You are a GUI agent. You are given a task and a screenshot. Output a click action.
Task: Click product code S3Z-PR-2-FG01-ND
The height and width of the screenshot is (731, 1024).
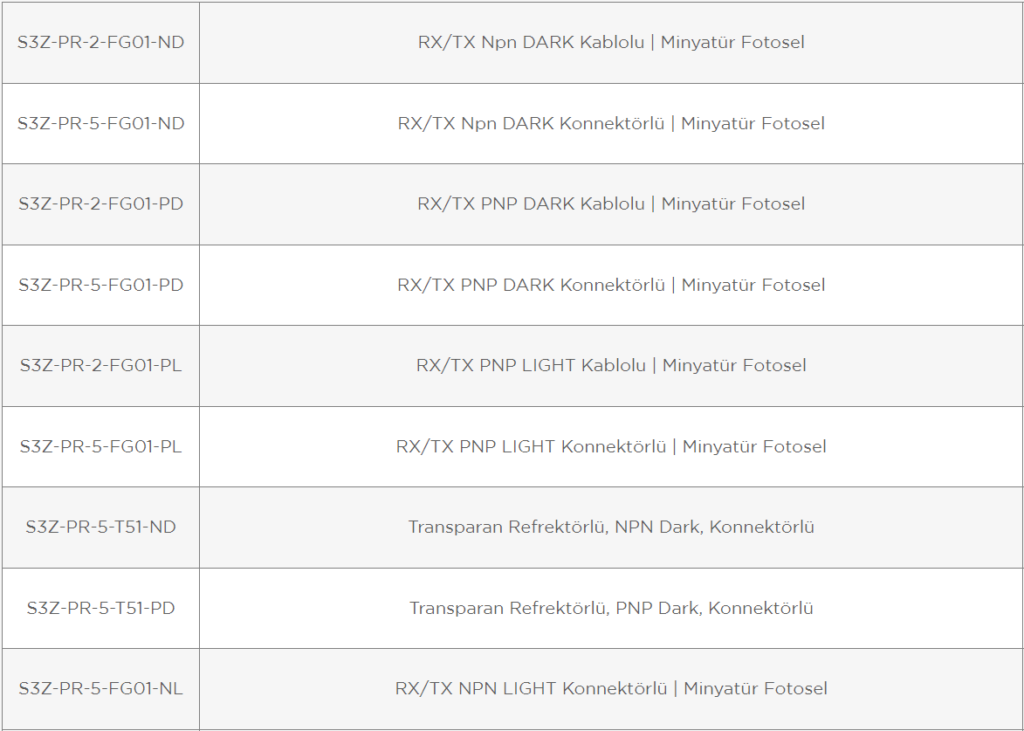click(101, 42)
